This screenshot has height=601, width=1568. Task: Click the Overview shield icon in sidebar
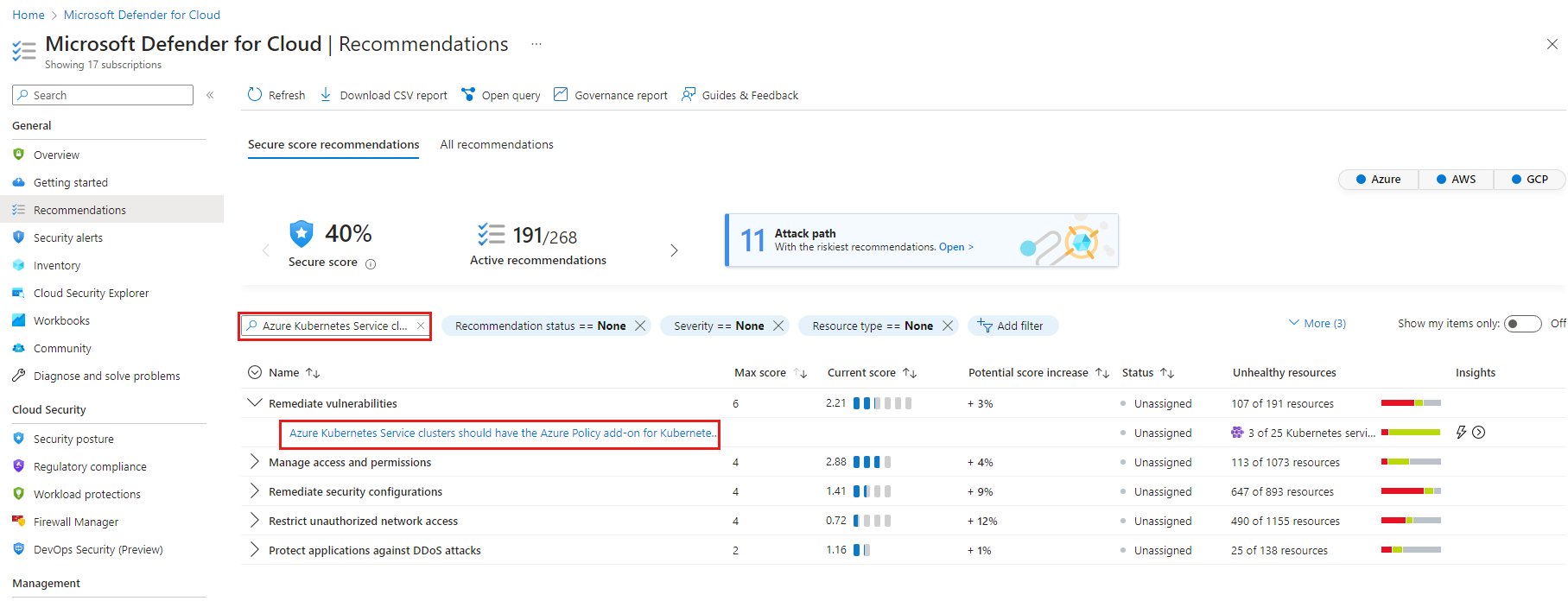tap(19, 155)
